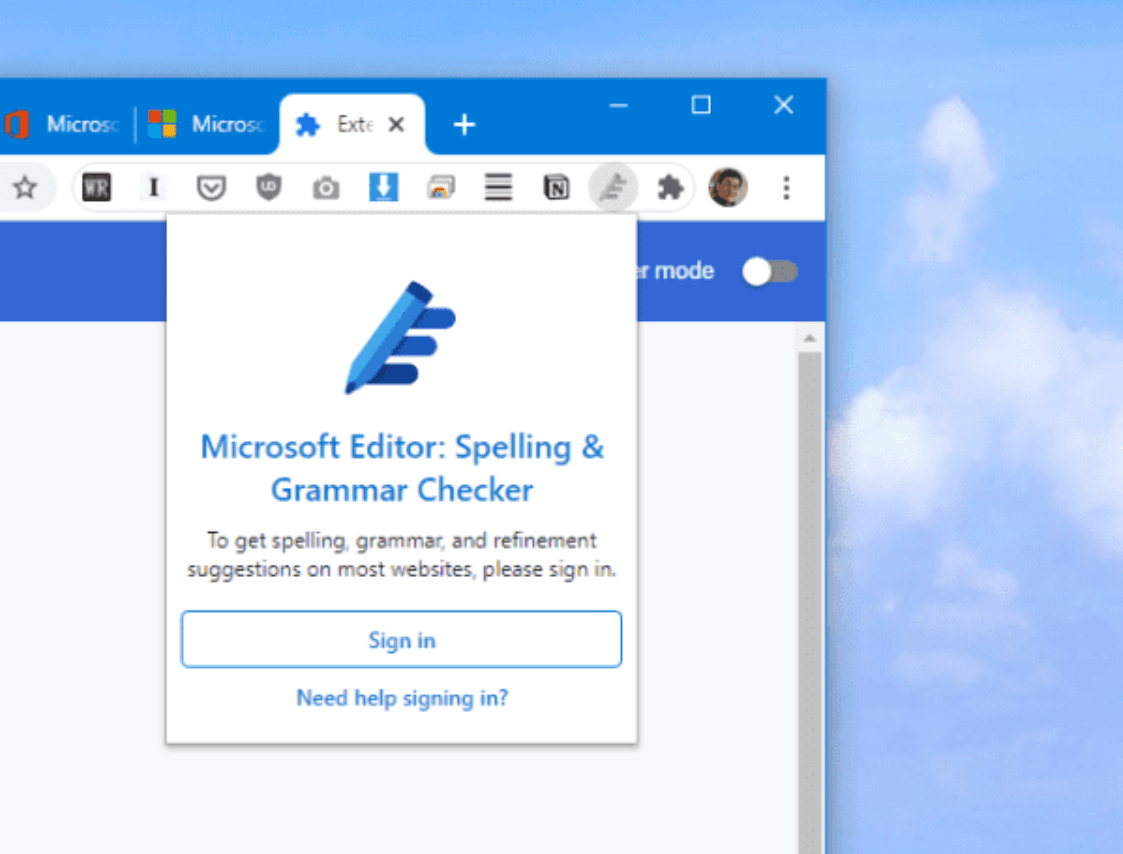Open the shield-shaped extension icon

267,187
